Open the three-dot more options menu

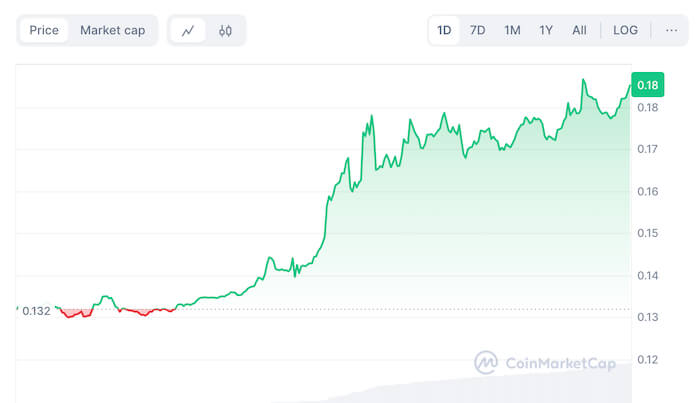pyautogui.click(x=671, y=30)
